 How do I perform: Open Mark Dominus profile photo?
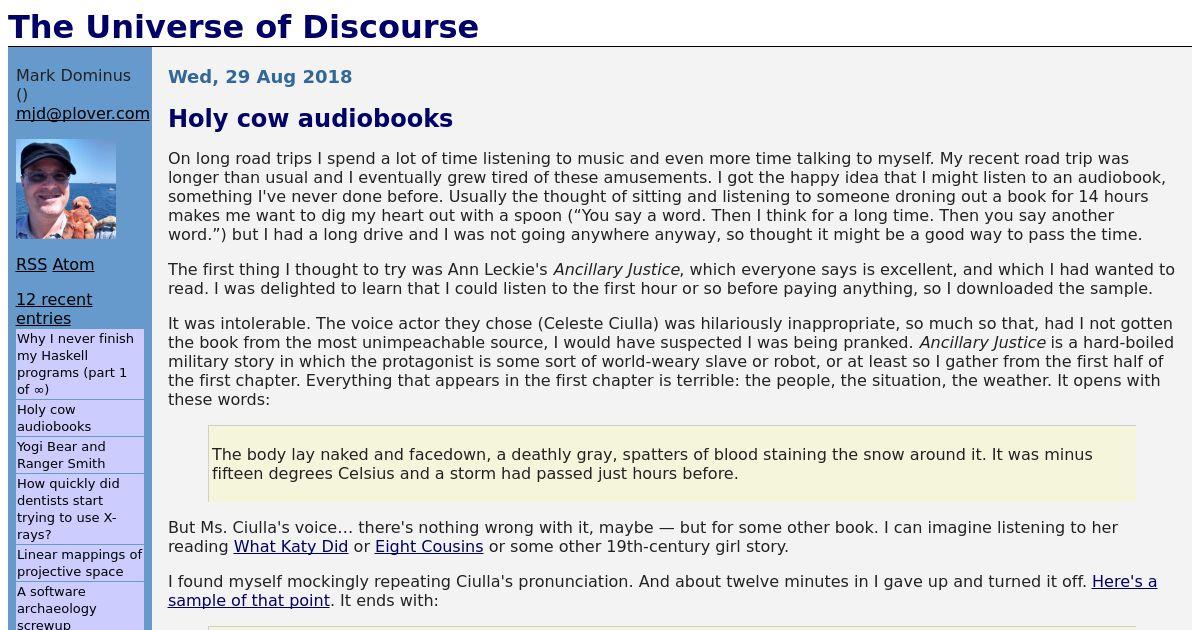[66, 189]
